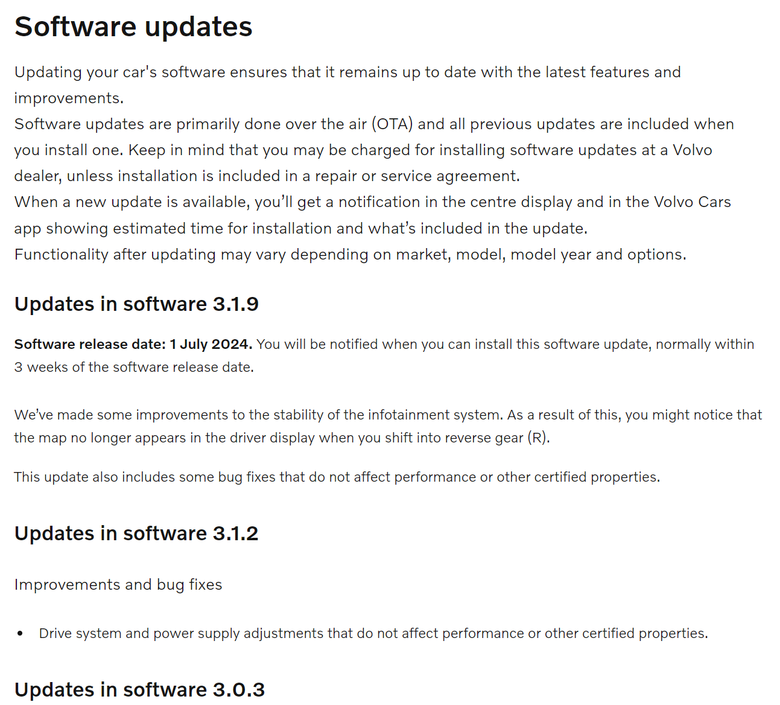Click the bold "Software release date: 1 July 2024" text
This screenshot has width=780, height=705.
(133, 344)
